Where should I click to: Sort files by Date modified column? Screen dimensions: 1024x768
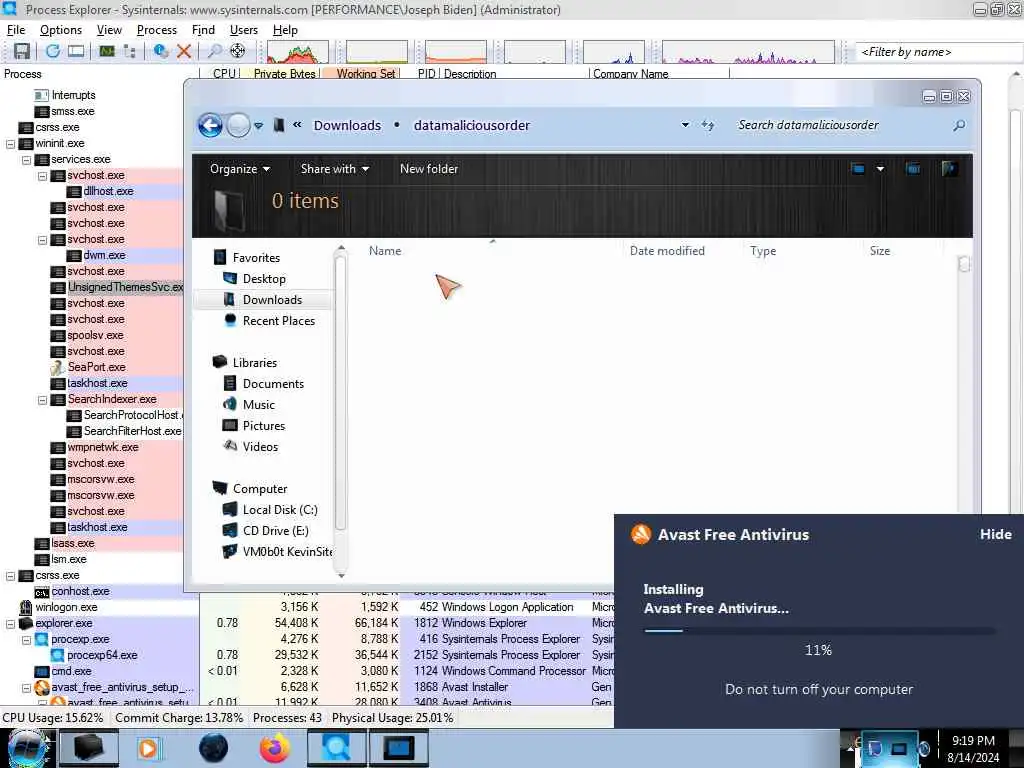(667, 251)
